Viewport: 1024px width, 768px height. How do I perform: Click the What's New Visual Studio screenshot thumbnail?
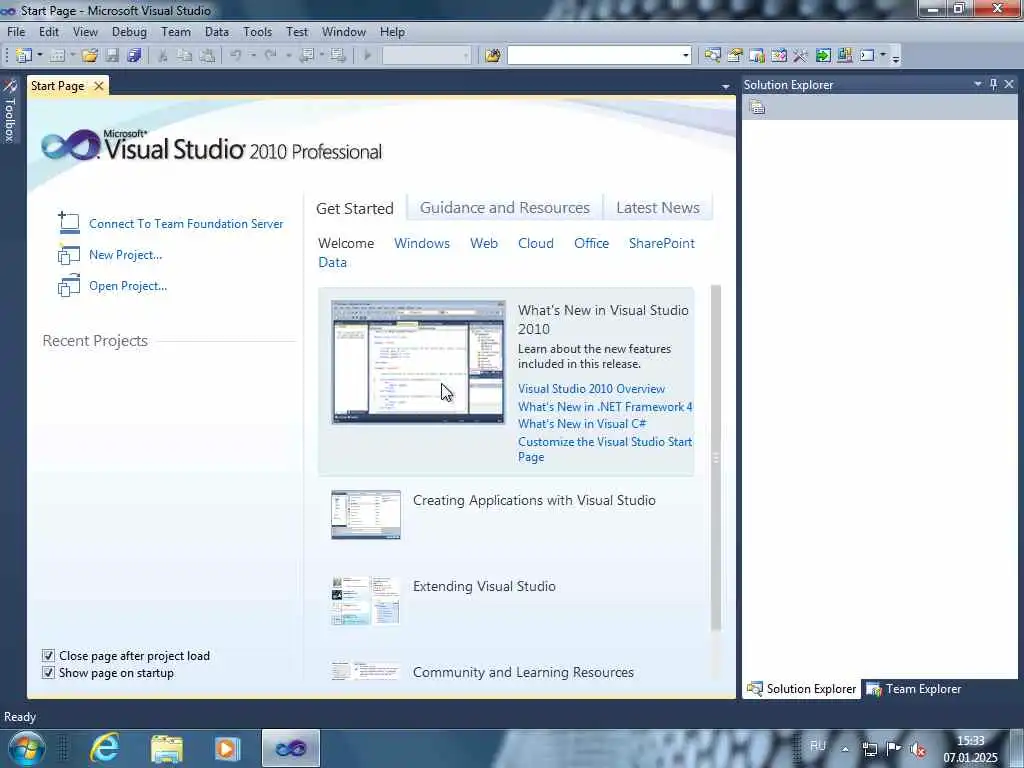(x=418, y=362)
